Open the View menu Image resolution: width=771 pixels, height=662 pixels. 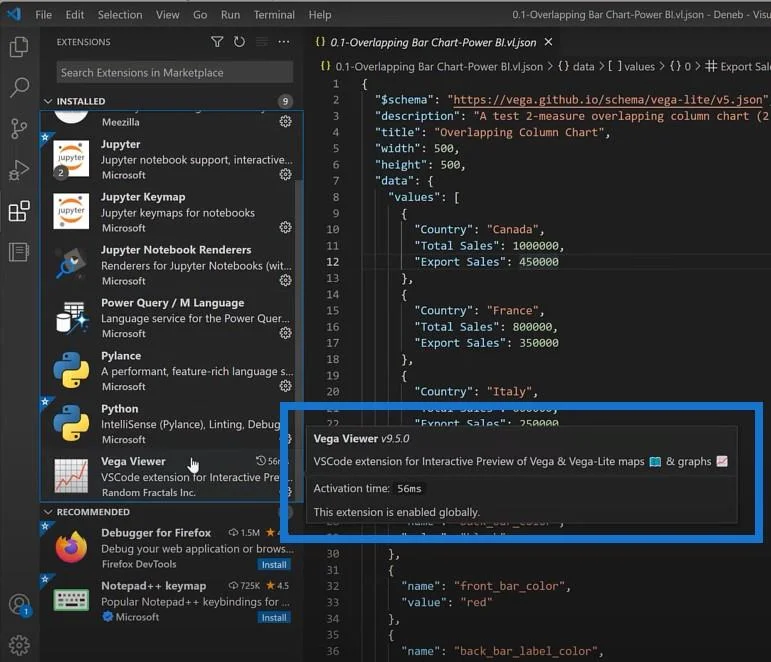click(x=168, y=15)
